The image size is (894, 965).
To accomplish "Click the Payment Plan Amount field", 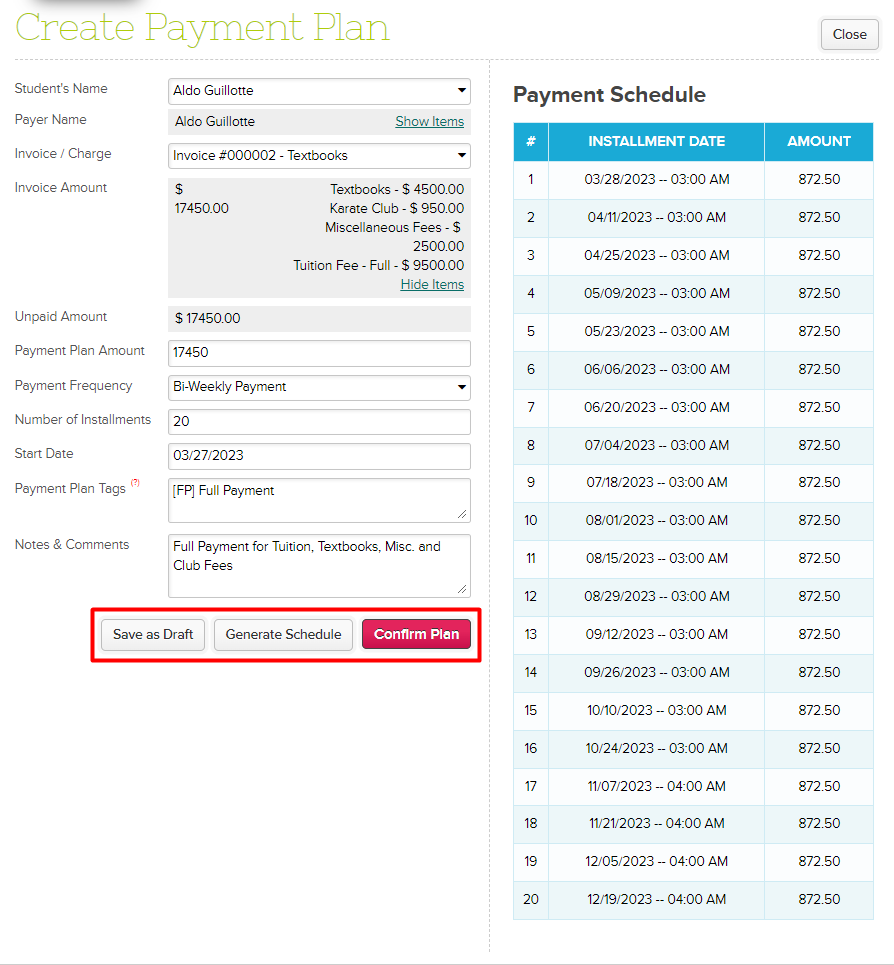I will [319, 354].
